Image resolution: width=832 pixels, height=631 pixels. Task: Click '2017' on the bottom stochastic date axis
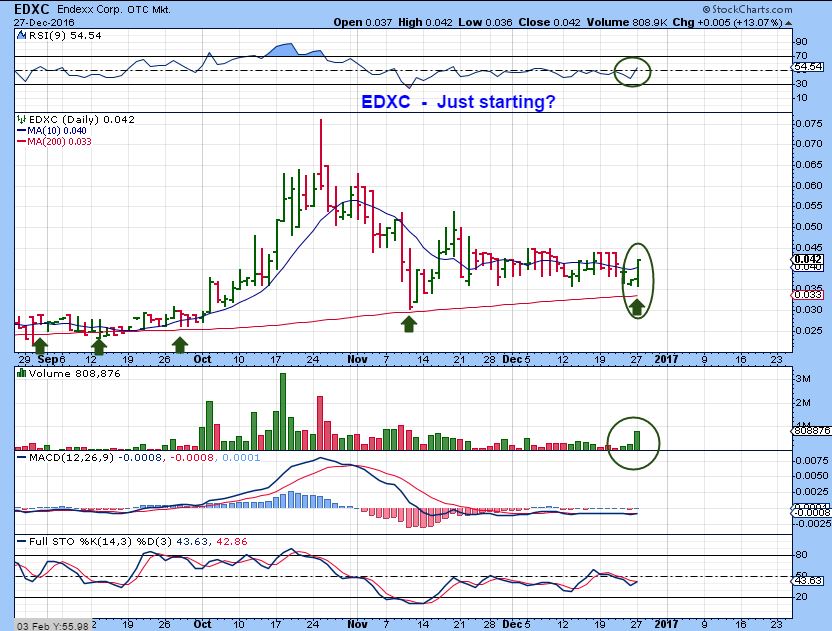point(666,624)
